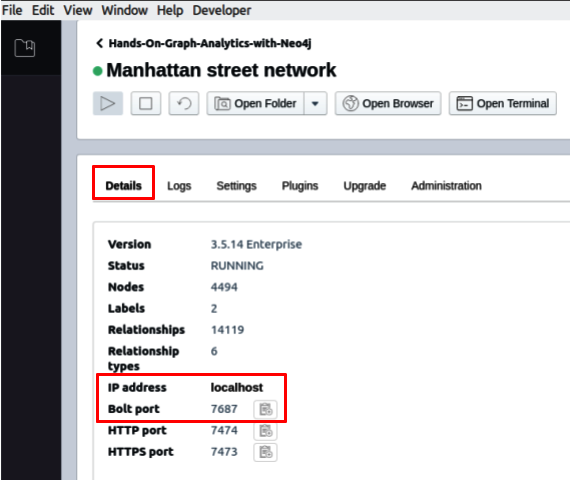The image size is (570, 480).
Task: Launch Open Browser for this database
Action: point(388,104)
